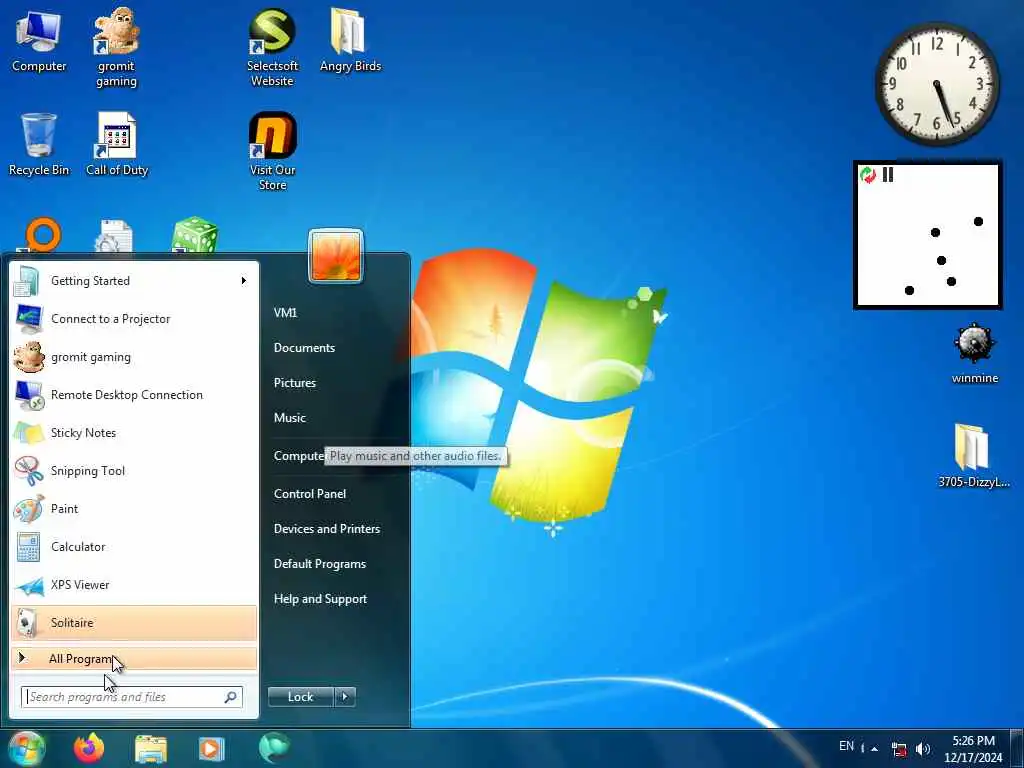Open Default Programs

319,564
